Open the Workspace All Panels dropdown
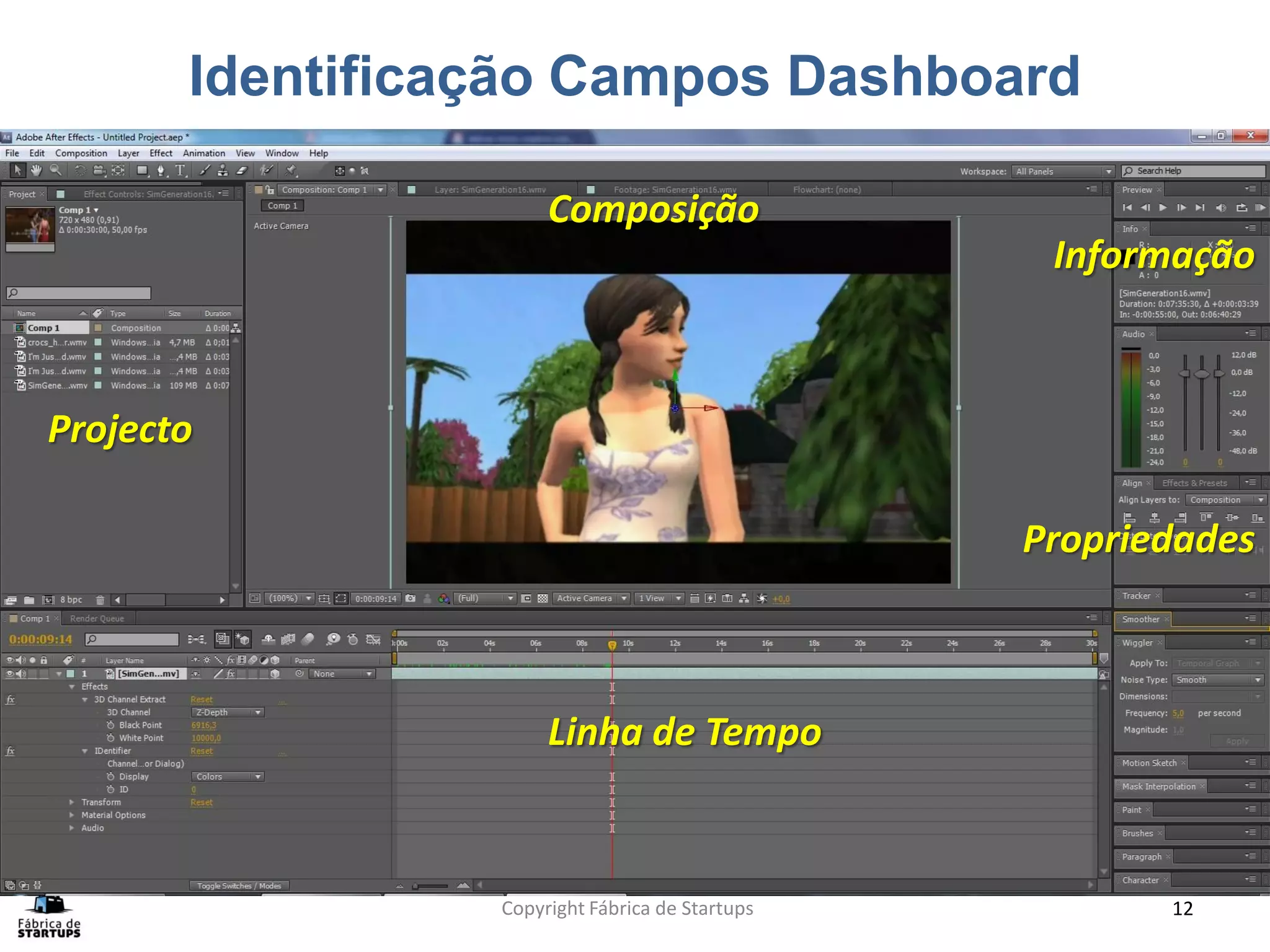Screen dimensions: 1270x952 click(x=1063, y=171)
